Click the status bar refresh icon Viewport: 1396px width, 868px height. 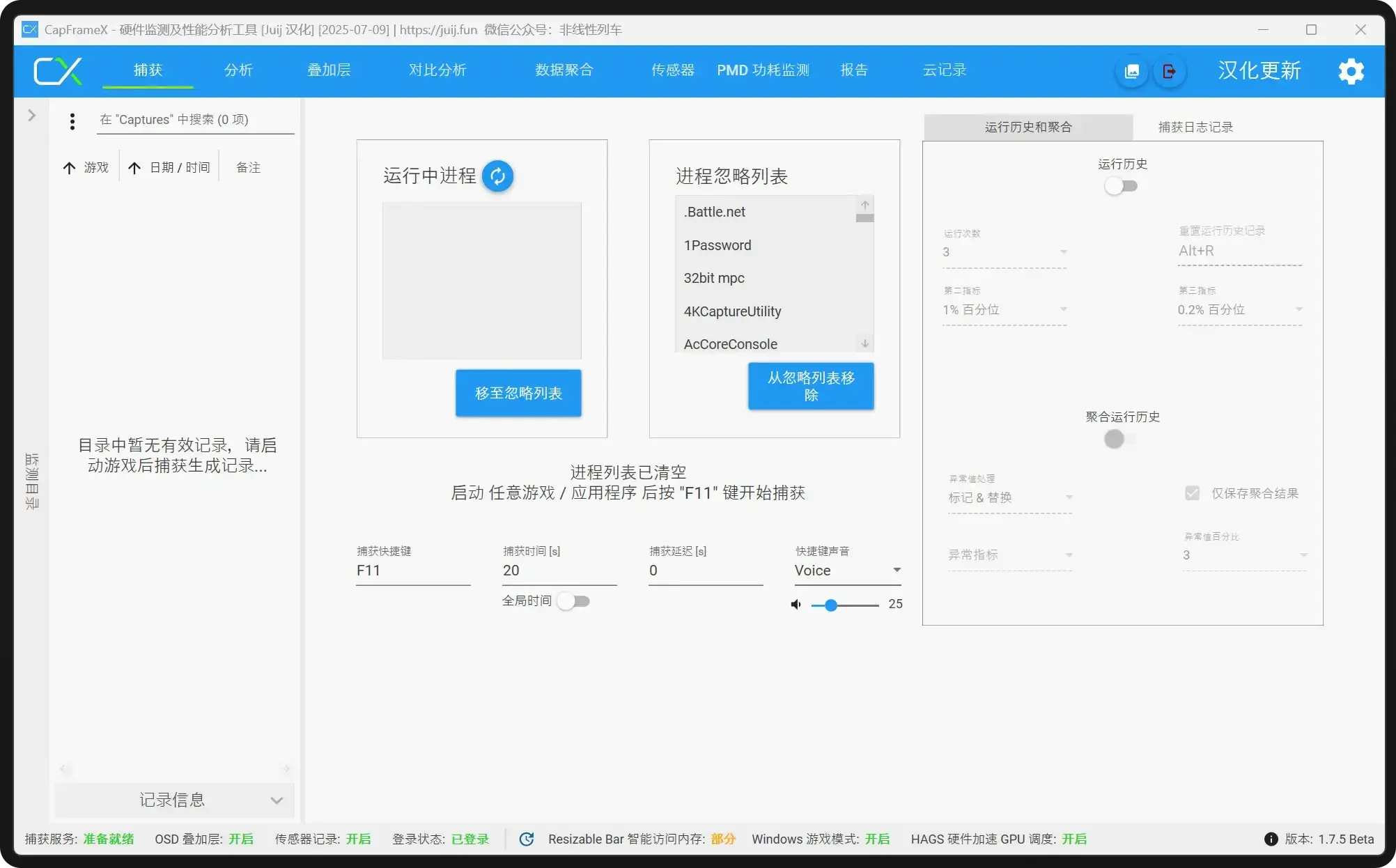(x=527, y=839)
